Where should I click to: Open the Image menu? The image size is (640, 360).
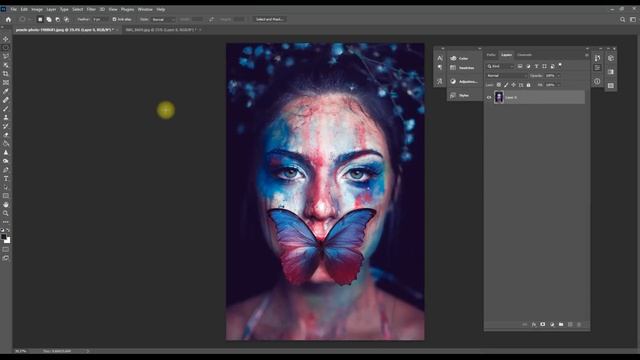point(37,9)
